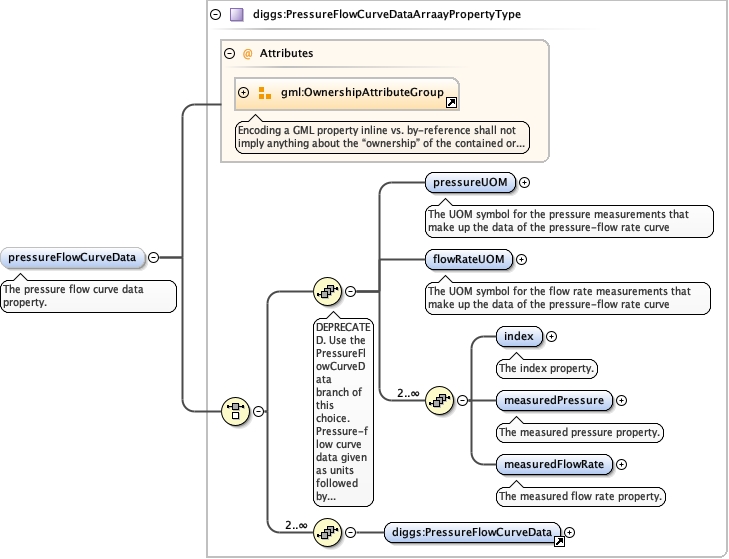Select the measuredPressure element node
The height and width of the screenshot is (559, 729).
(554, 400)
